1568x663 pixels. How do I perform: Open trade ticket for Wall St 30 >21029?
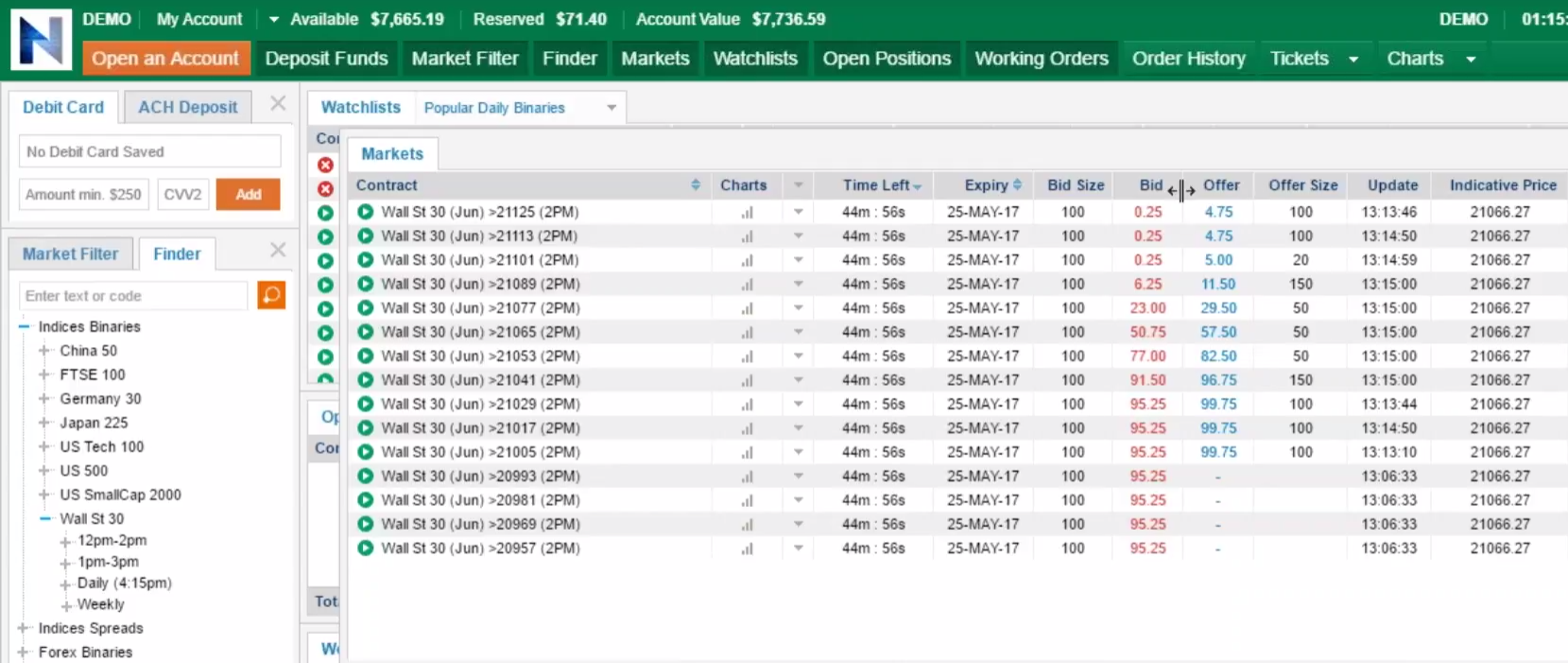(365, 404)
